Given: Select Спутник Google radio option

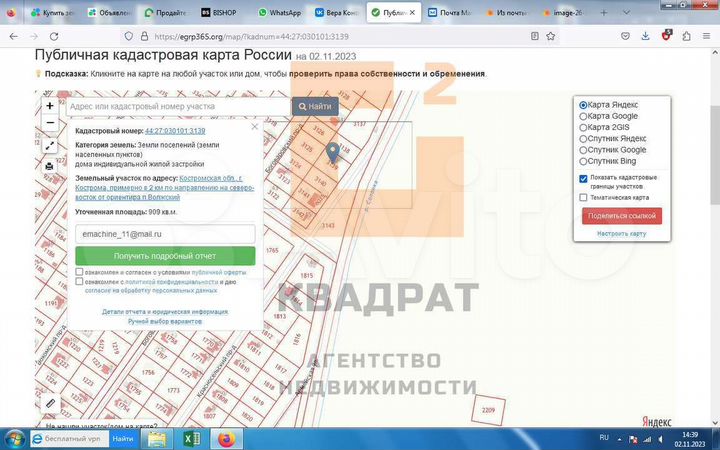Looking at the screenshot, I should click(583, 150).
